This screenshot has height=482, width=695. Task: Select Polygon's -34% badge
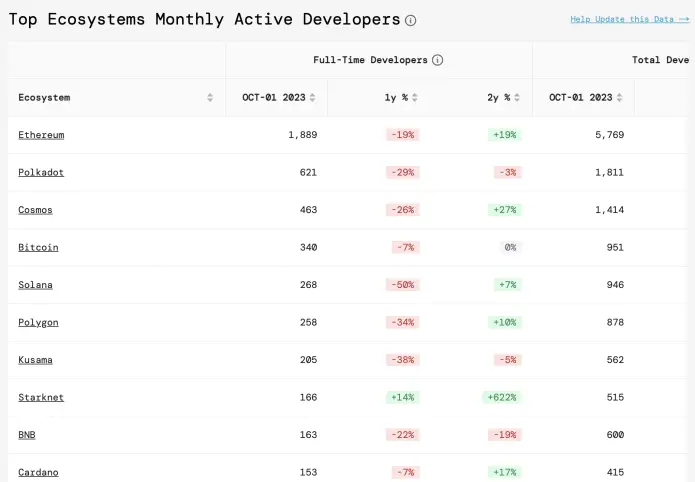pos(402,322)
